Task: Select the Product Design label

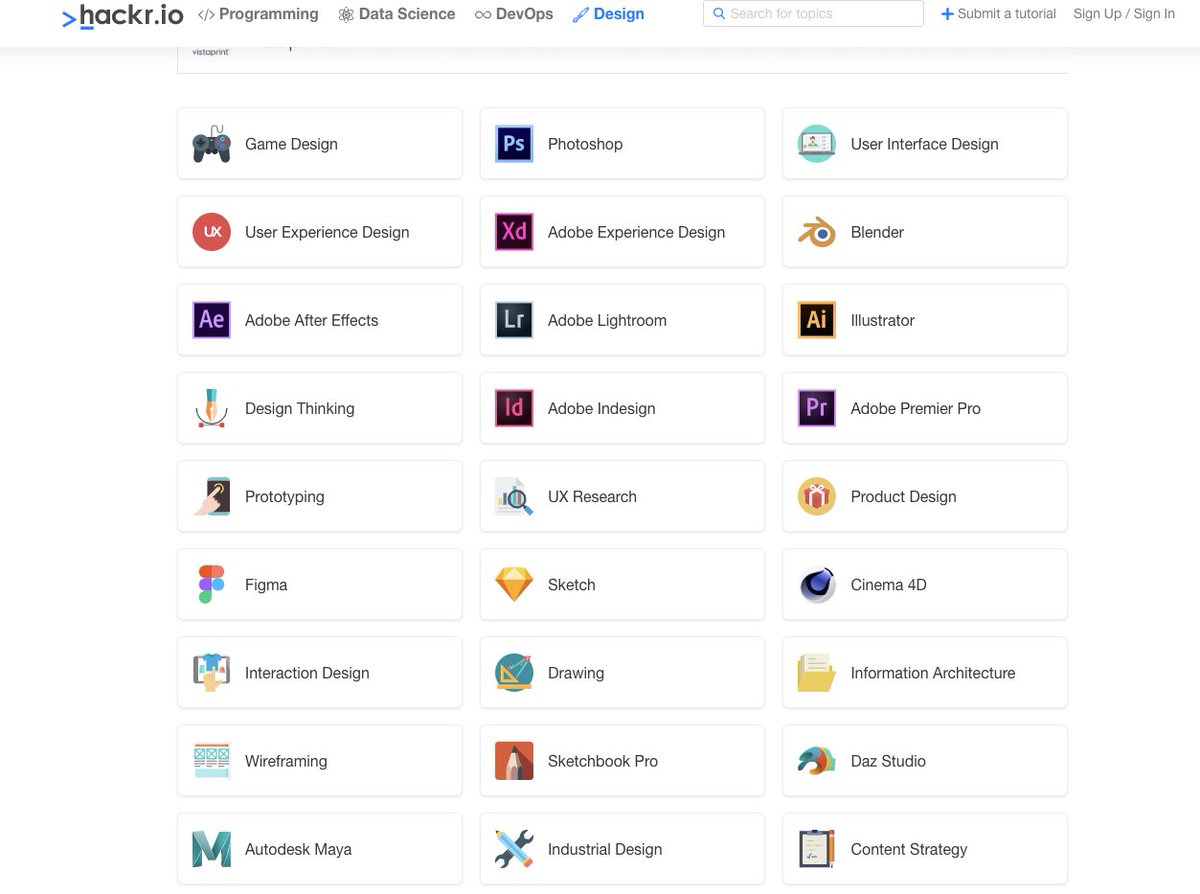Action: [903, 497]
